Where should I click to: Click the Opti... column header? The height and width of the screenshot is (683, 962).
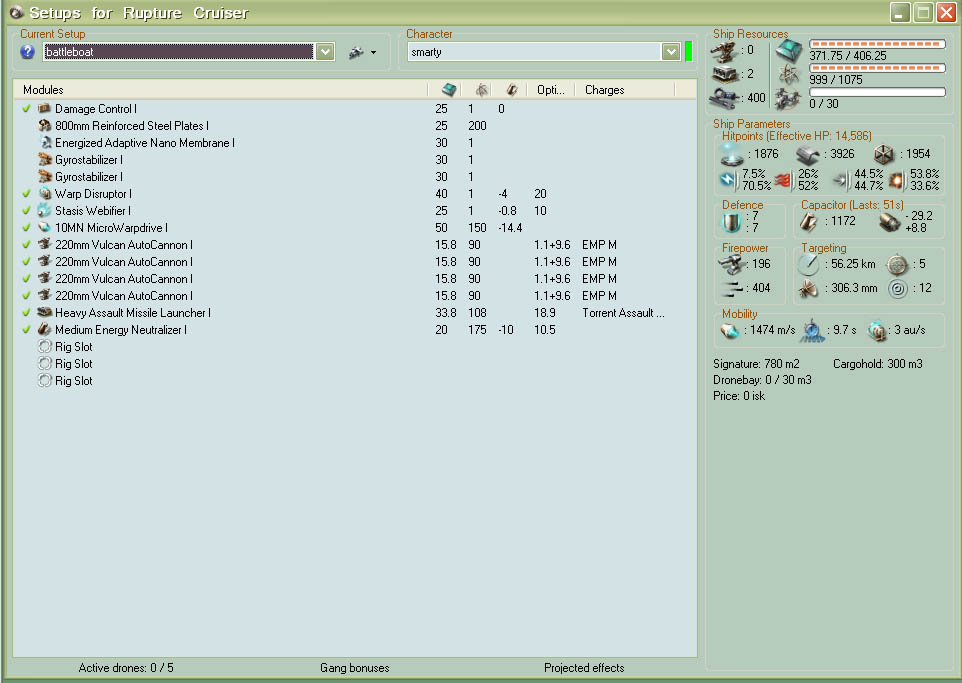[550, 90]
